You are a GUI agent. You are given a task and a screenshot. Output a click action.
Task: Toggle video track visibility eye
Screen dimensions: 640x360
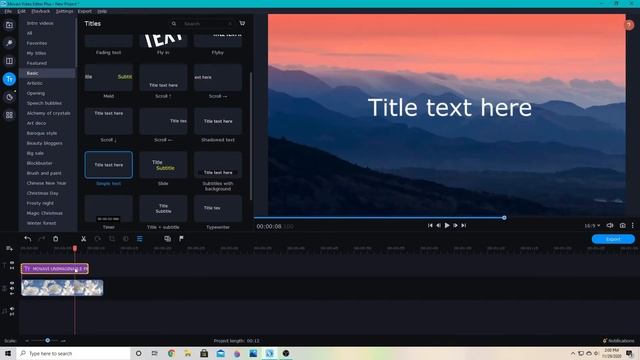(12, 283)
